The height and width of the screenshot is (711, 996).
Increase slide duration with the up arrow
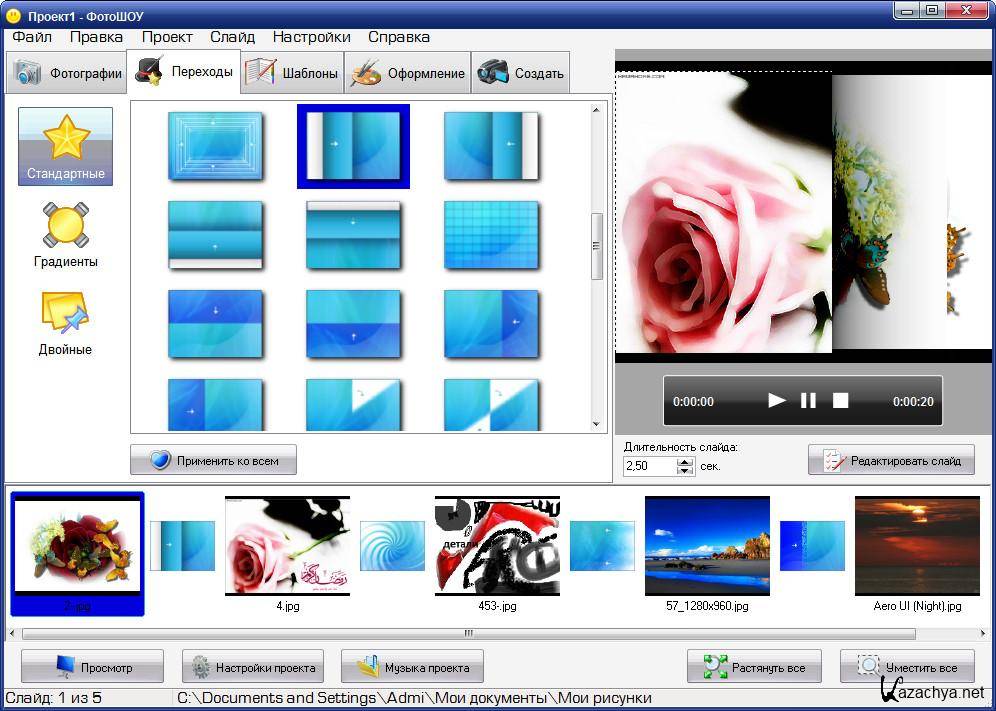685,461
